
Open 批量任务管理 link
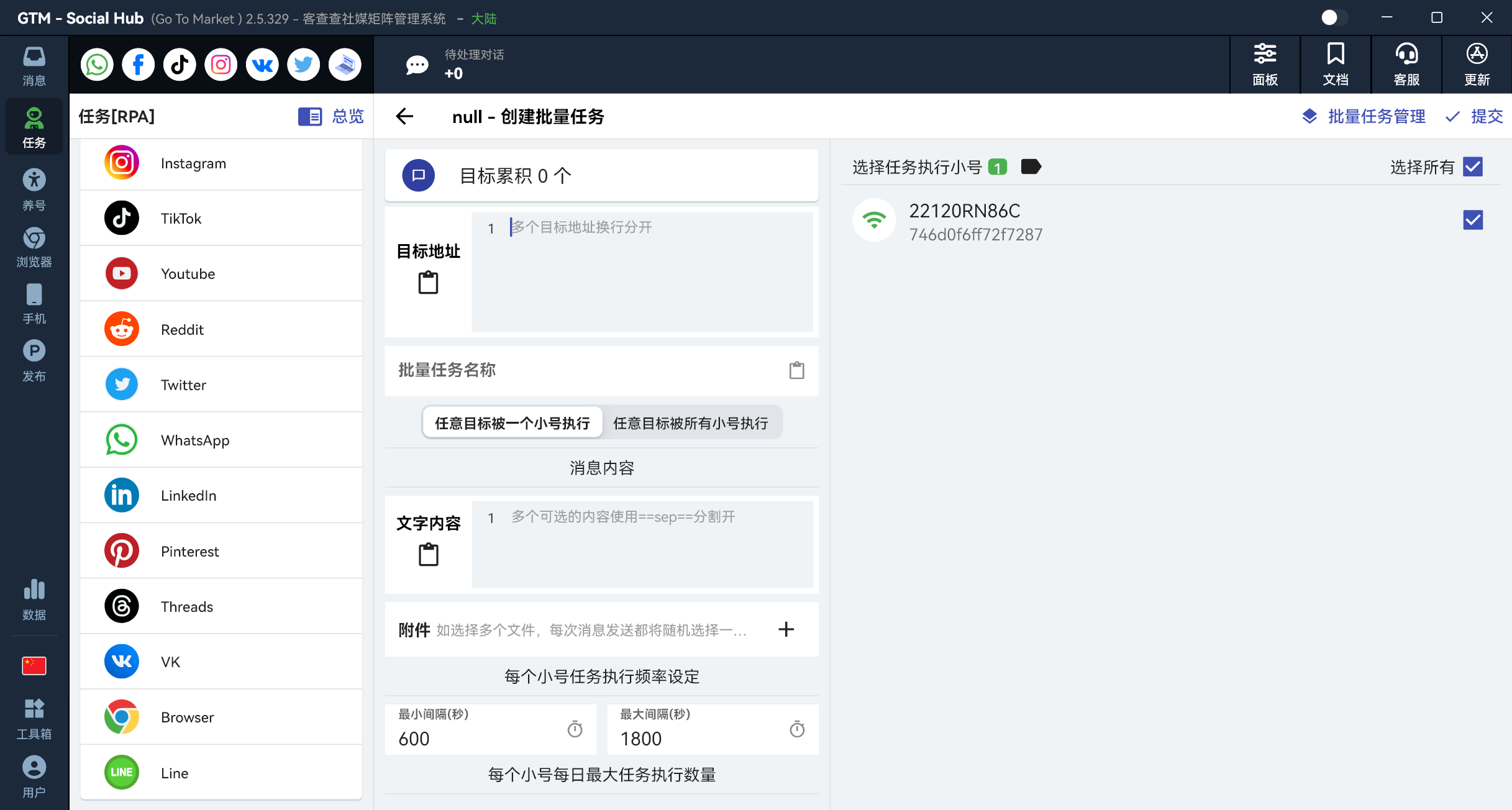click(x=1364, y=116)
